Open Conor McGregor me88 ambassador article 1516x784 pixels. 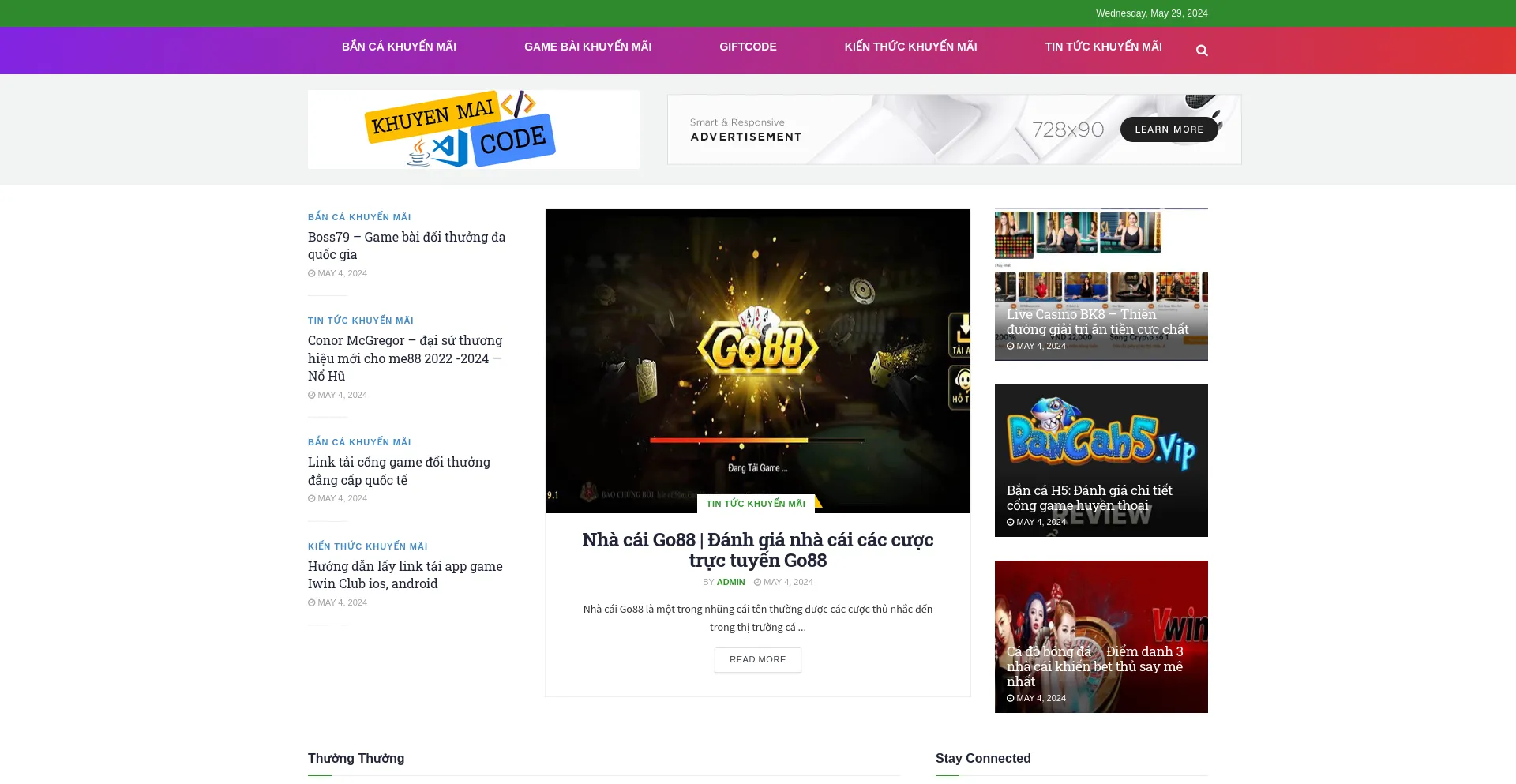[x=406, y=358]
